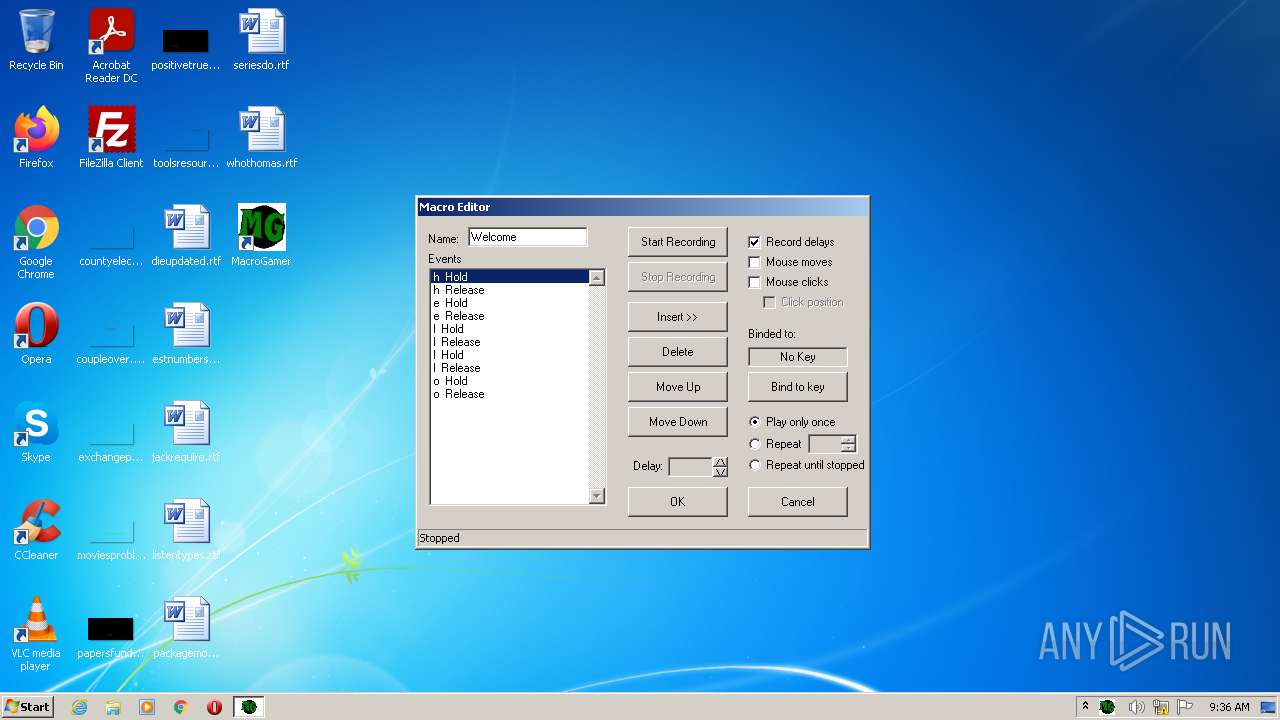
Task: Open Windows Explorer folder taskbar icon
Action: [x=113, y=707]
